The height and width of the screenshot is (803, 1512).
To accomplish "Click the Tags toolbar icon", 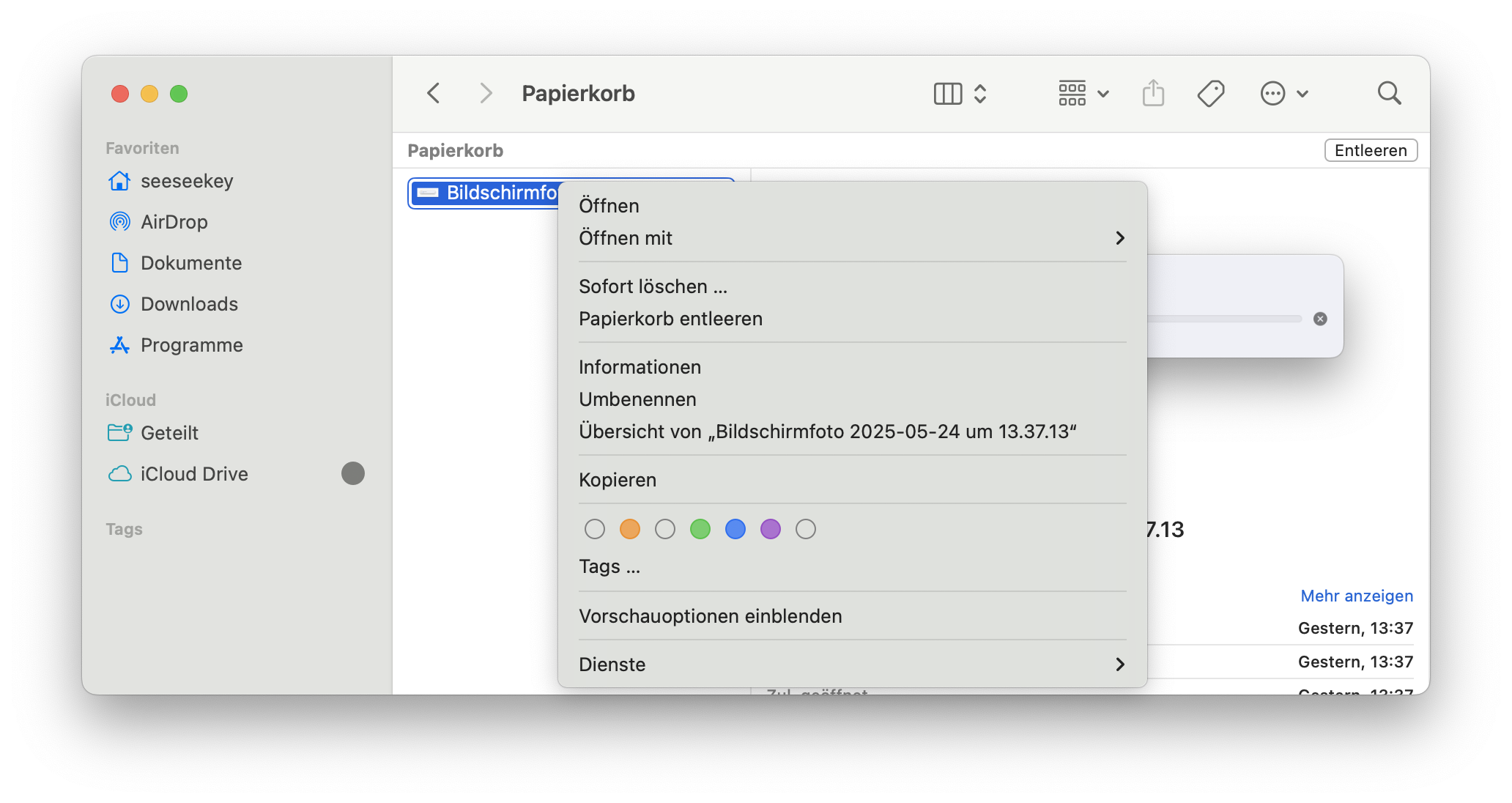I will point(1211,94).
